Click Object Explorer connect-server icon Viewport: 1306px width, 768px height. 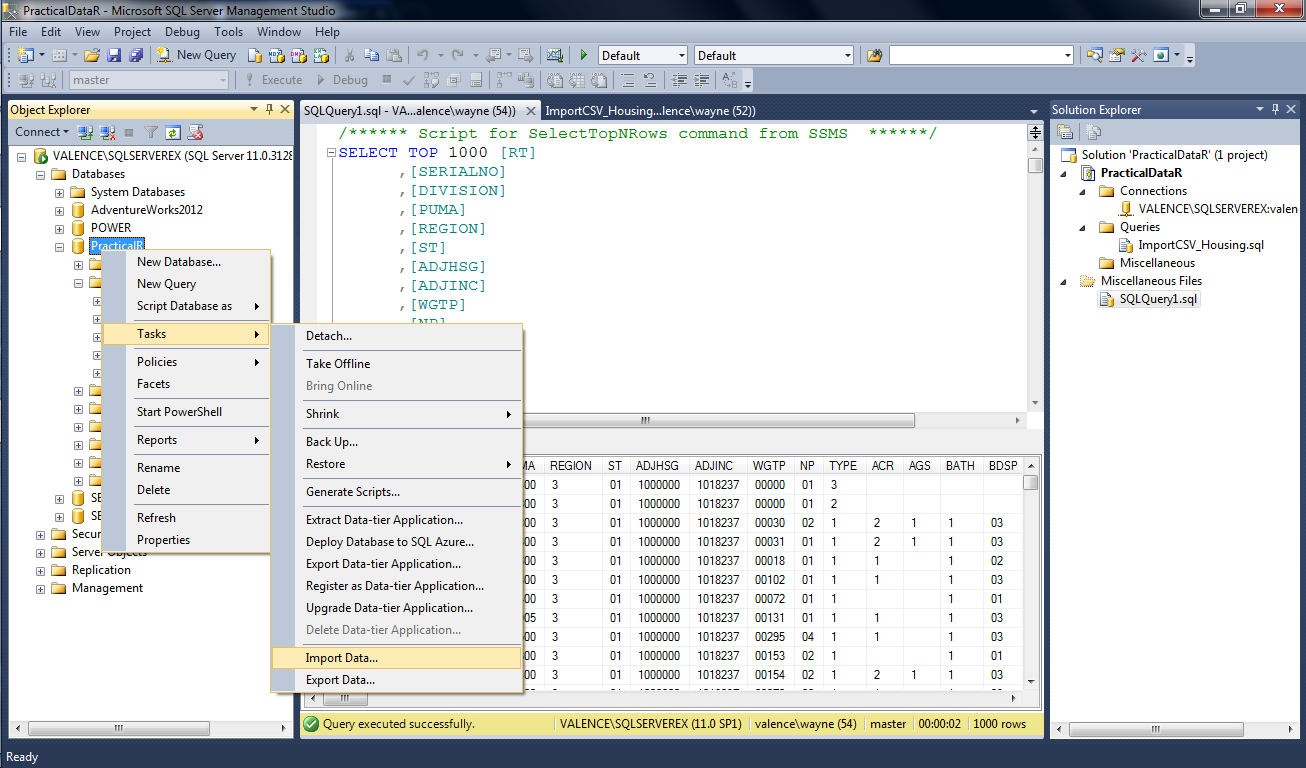(x=86, y=132)
